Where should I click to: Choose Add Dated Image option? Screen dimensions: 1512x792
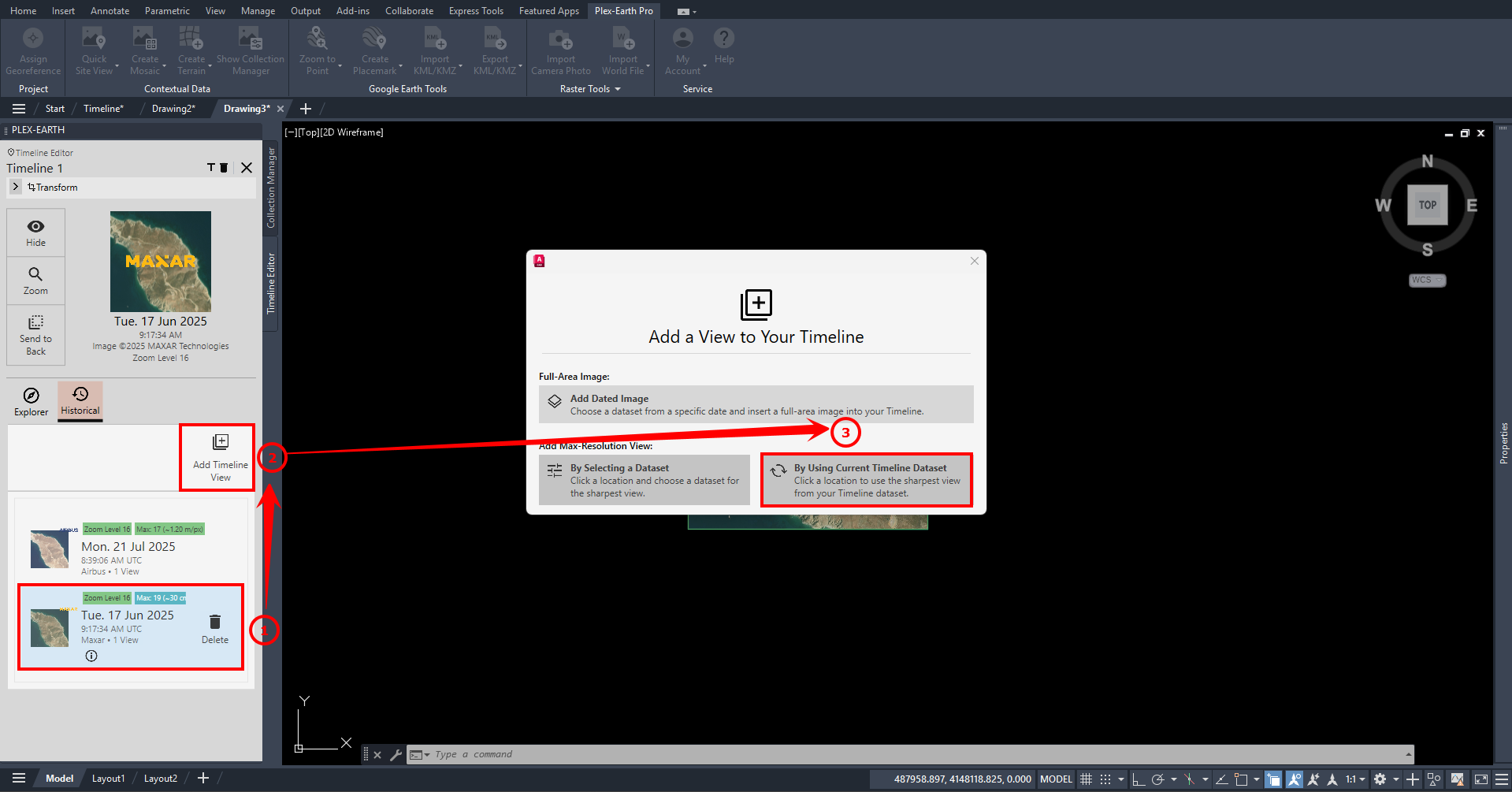756,404
